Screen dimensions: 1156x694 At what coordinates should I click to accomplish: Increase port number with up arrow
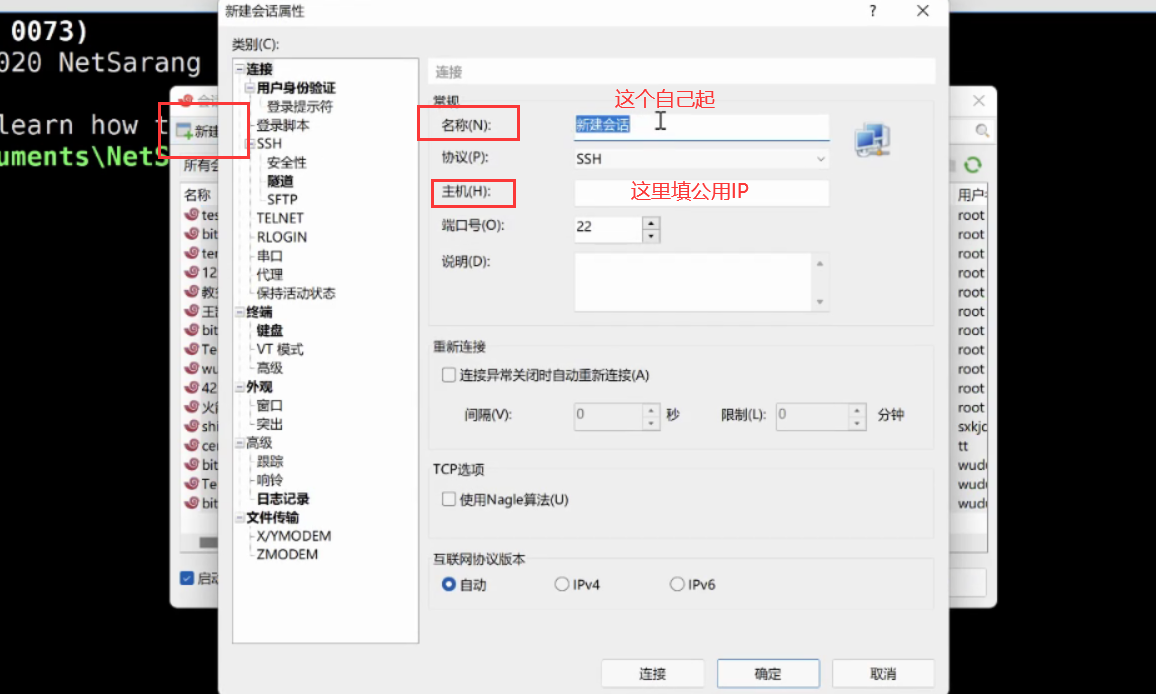(650, 223)
